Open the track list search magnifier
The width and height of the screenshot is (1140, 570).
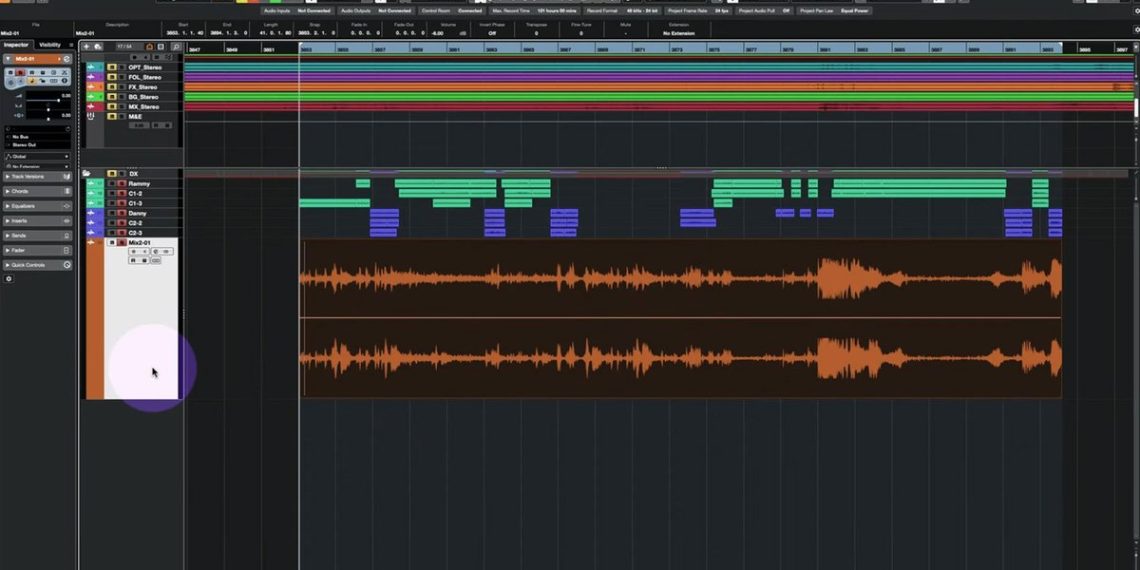176,46
